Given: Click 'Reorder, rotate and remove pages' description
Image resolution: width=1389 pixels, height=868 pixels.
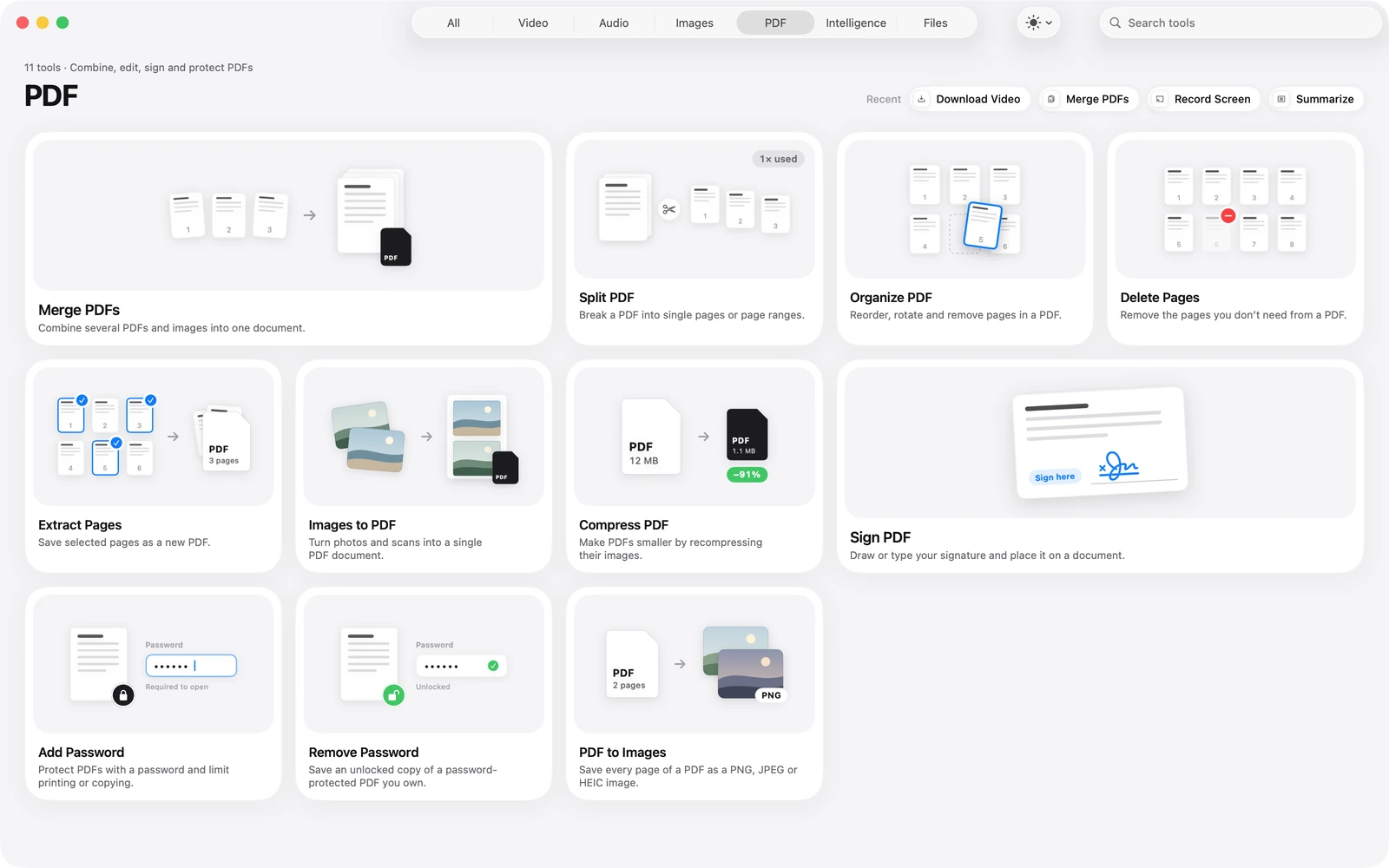Looking at the screenshot, I should pos(956,315).
